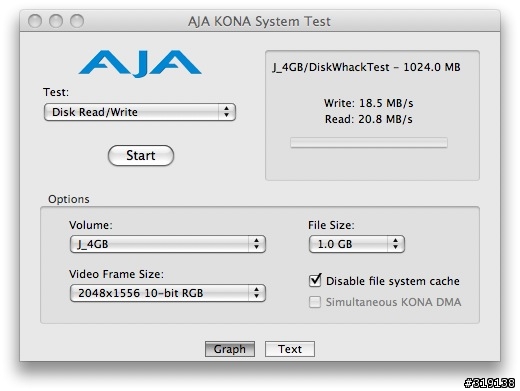Click the Read: 20.8 MB/s result

coord(369,119)
